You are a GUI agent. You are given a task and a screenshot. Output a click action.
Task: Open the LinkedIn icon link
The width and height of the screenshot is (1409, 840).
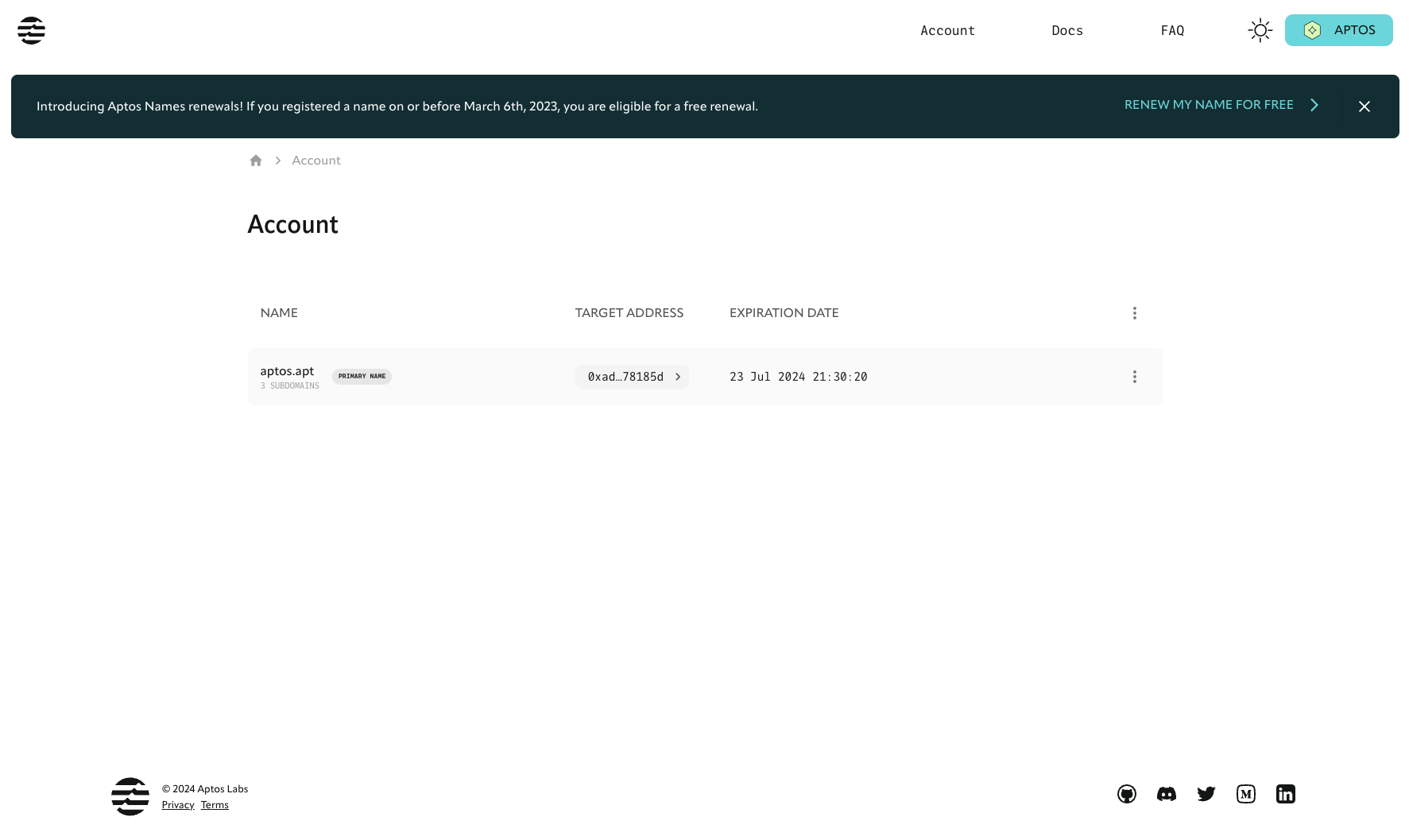point(1286,794)
